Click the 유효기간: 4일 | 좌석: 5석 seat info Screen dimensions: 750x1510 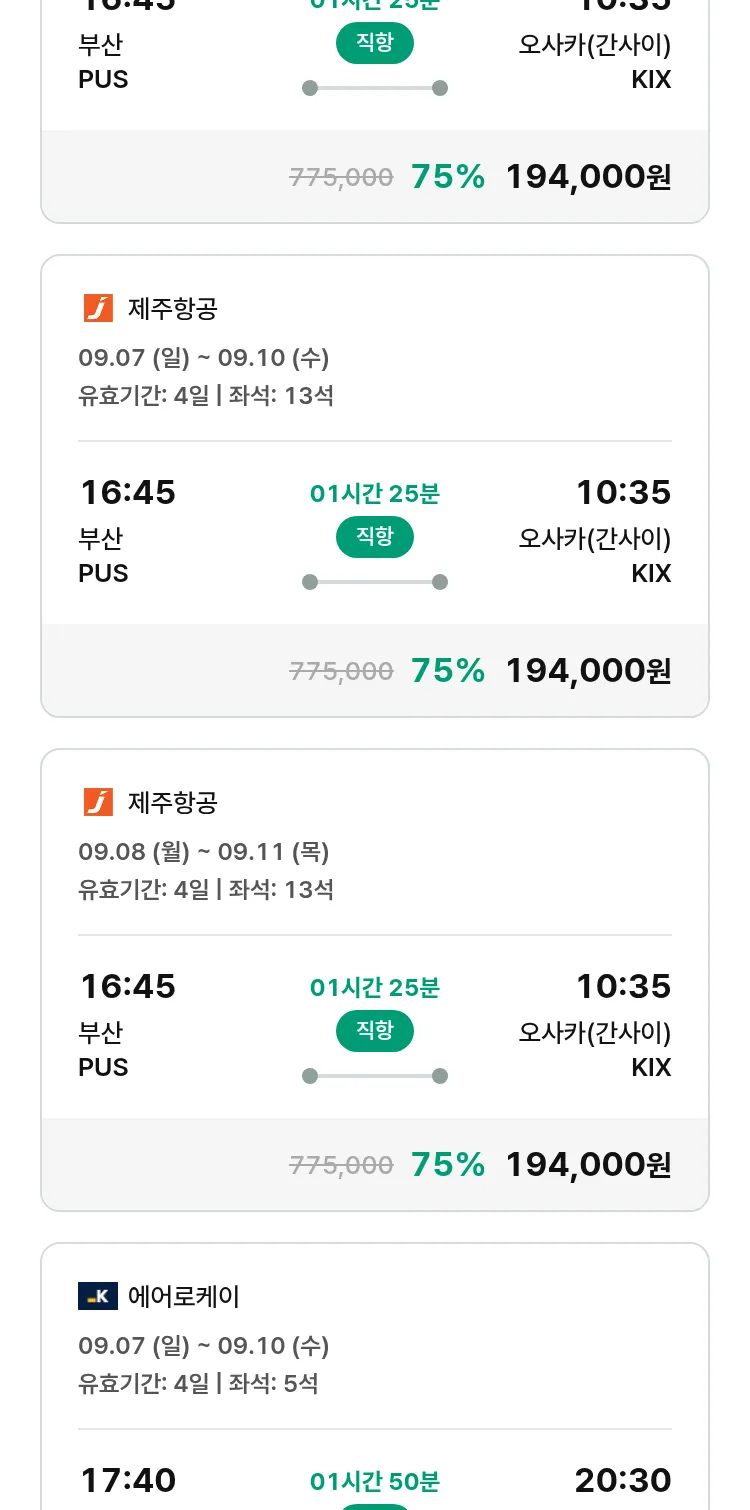click(x=198, y=1384)
